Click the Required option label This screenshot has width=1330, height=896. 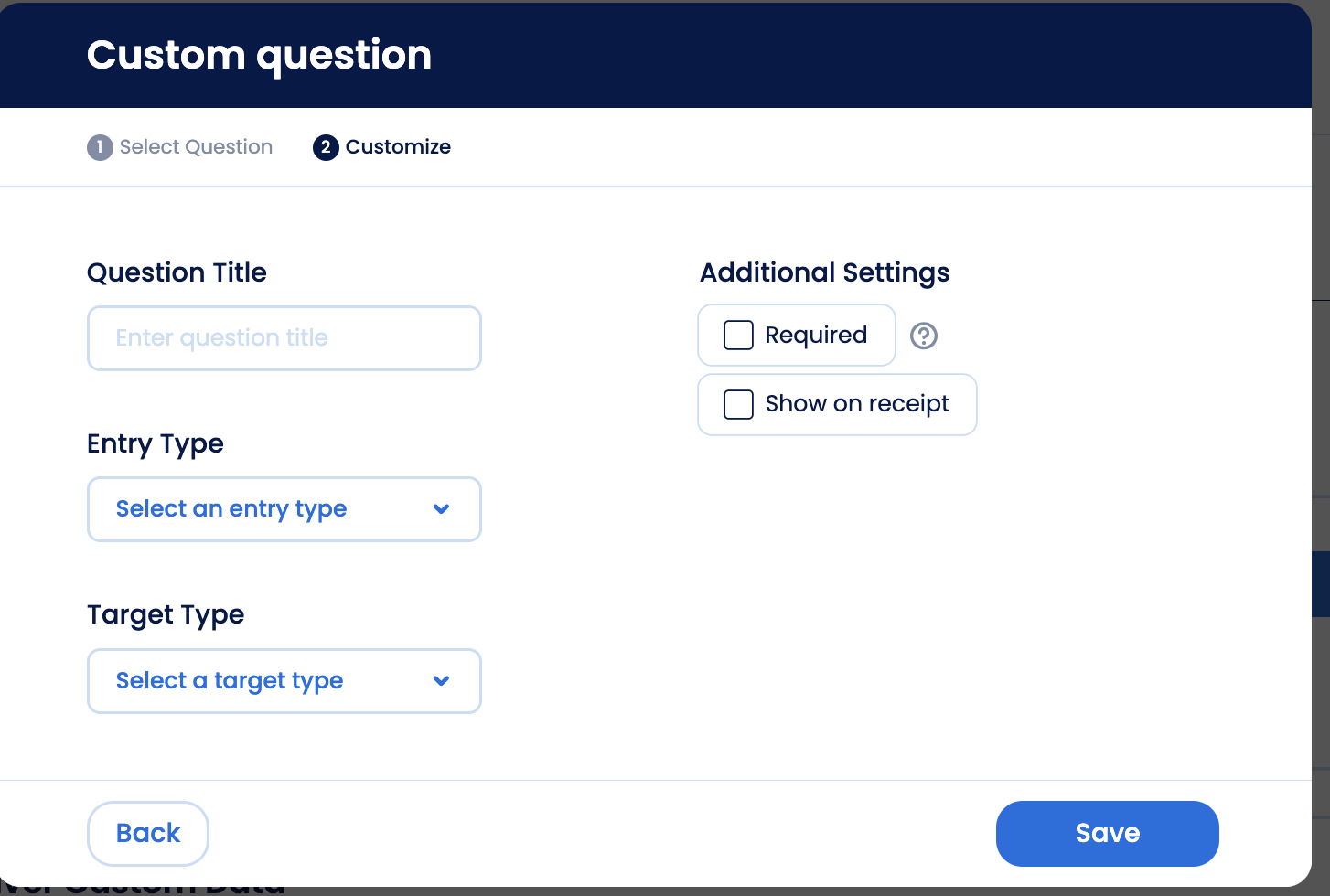coord(816,336)
